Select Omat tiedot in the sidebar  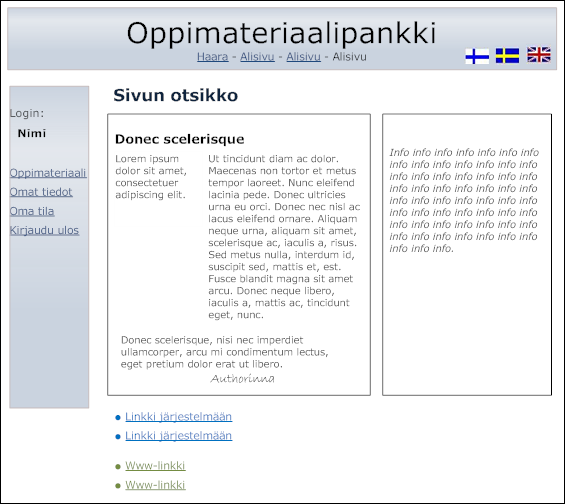[x=41, y=192]
